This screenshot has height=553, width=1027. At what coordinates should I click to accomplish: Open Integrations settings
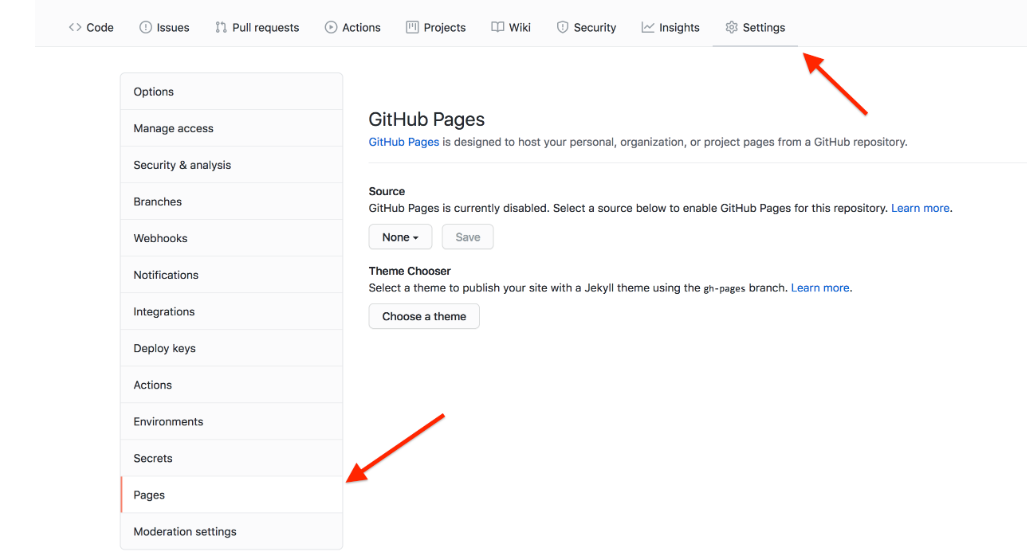(x=231, y=312)
